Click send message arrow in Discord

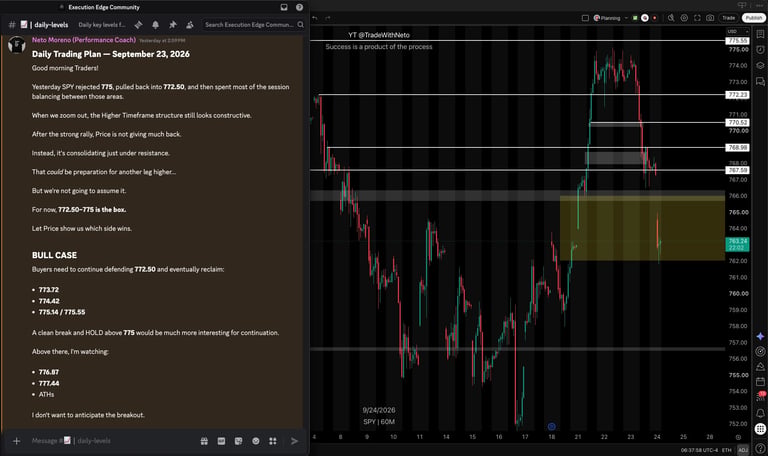(x=294, y=441)
